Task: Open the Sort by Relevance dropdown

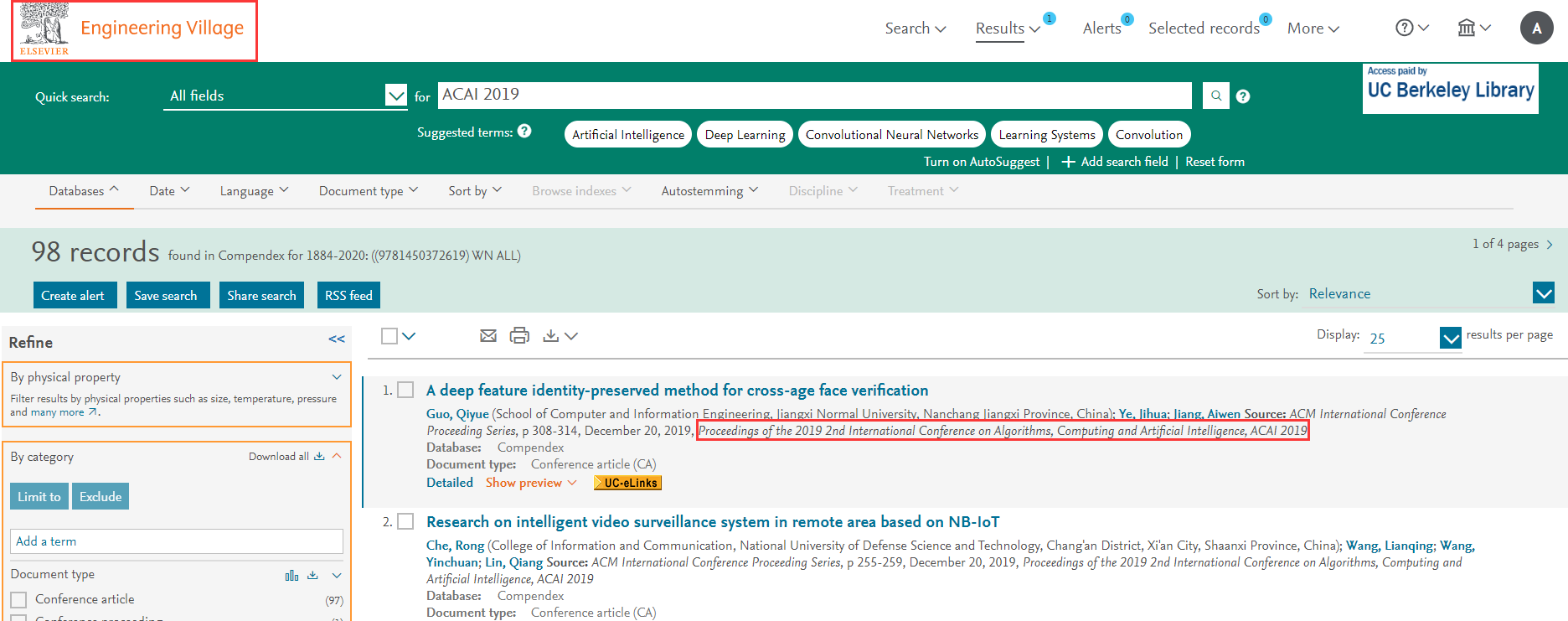Action: point(1543,293)
